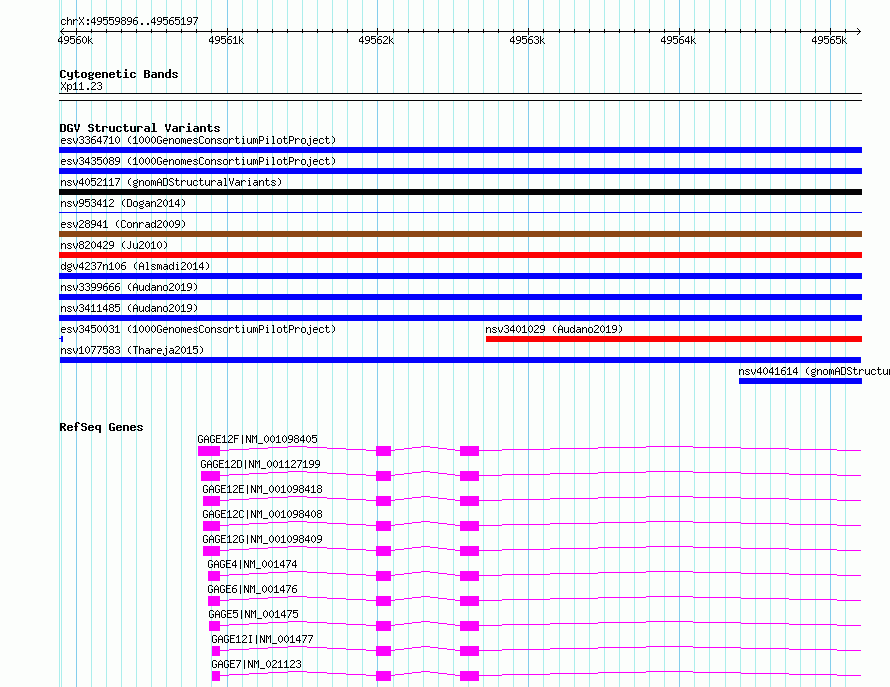Select the GAGE12I|NM_001477 gene label
890x687 pixels.
262,639
